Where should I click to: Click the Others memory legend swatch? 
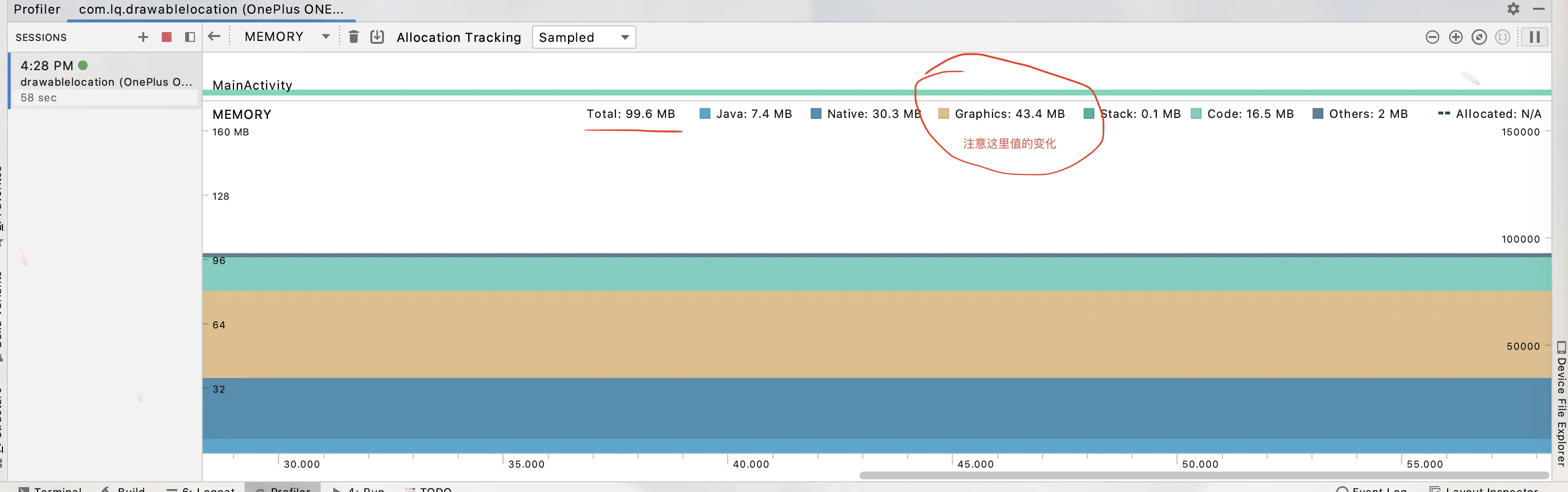[x=1318, y=114]
